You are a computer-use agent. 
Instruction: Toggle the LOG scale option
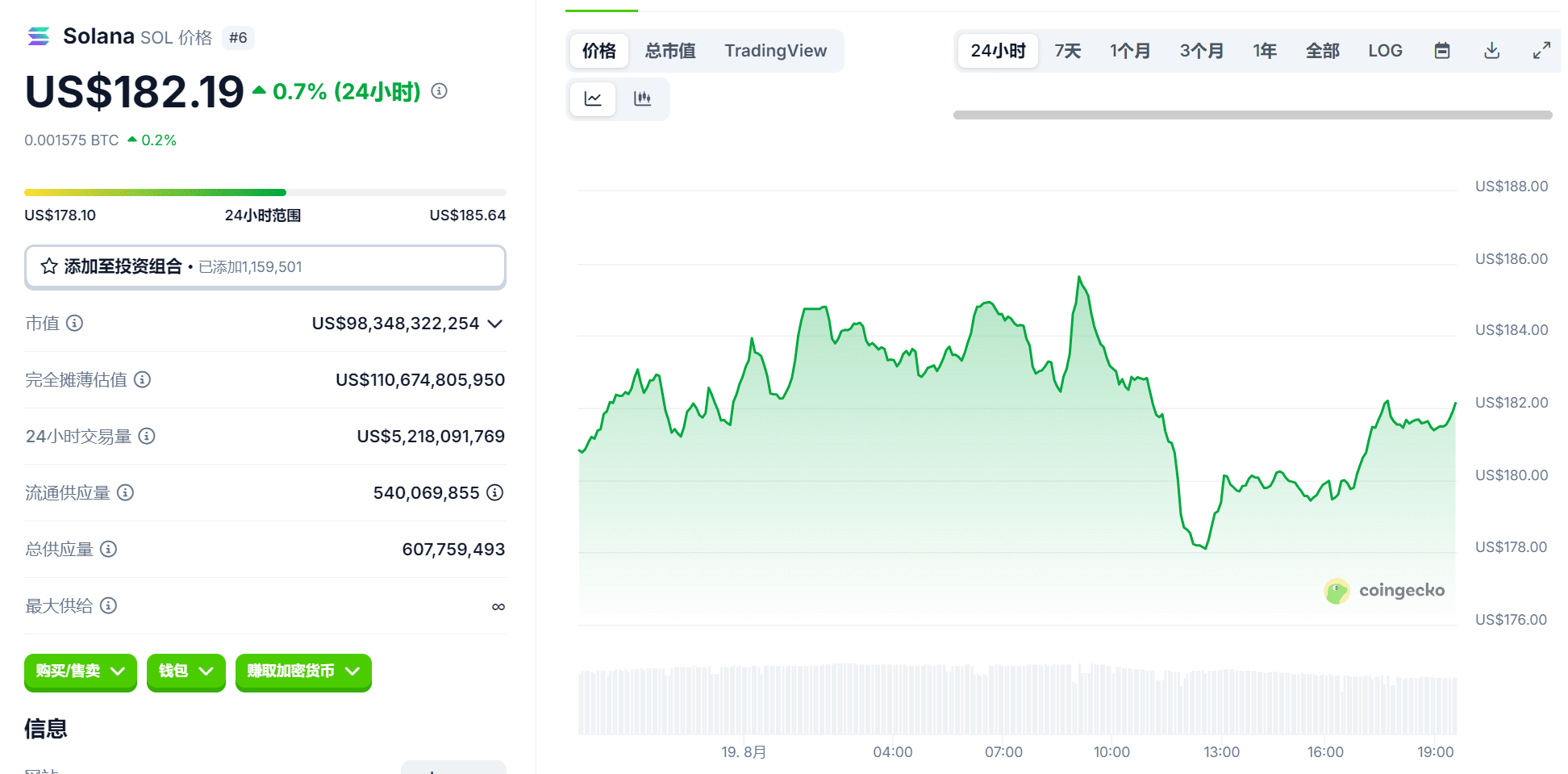[x=1385, y=51]
